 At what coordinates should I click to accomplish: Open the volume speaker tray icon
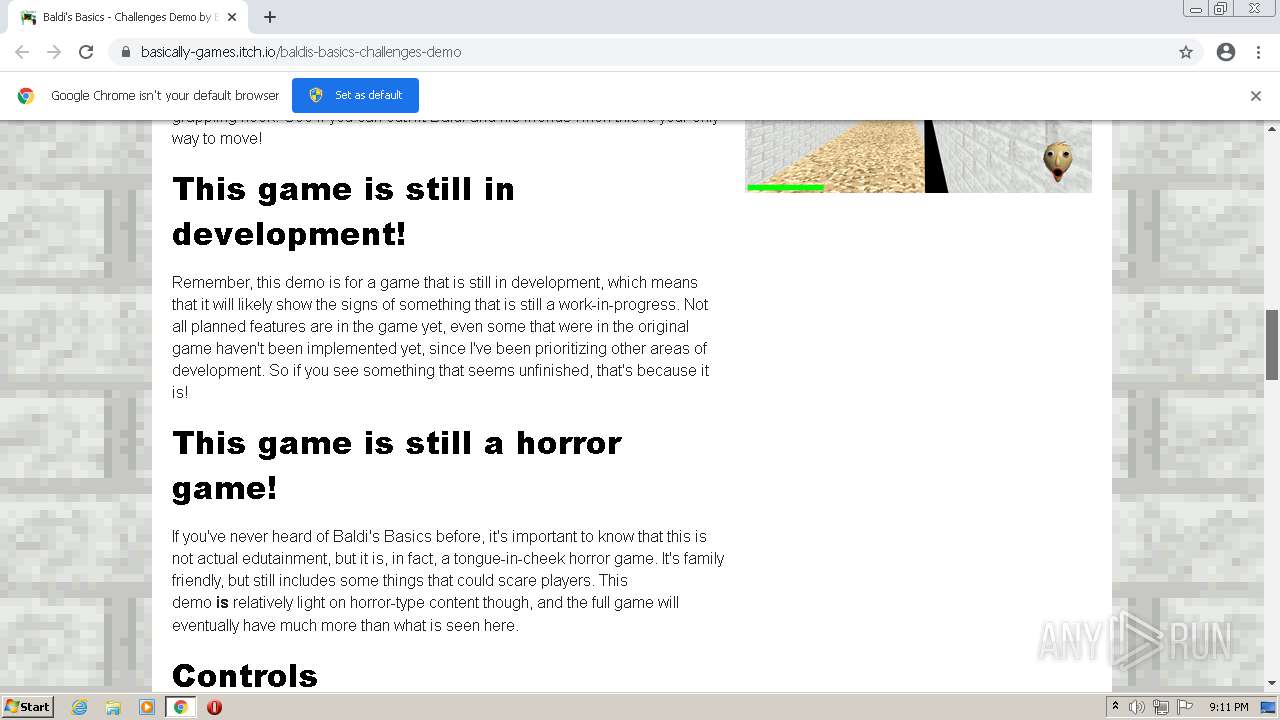pyautogui.click(x=1136, y=707)
